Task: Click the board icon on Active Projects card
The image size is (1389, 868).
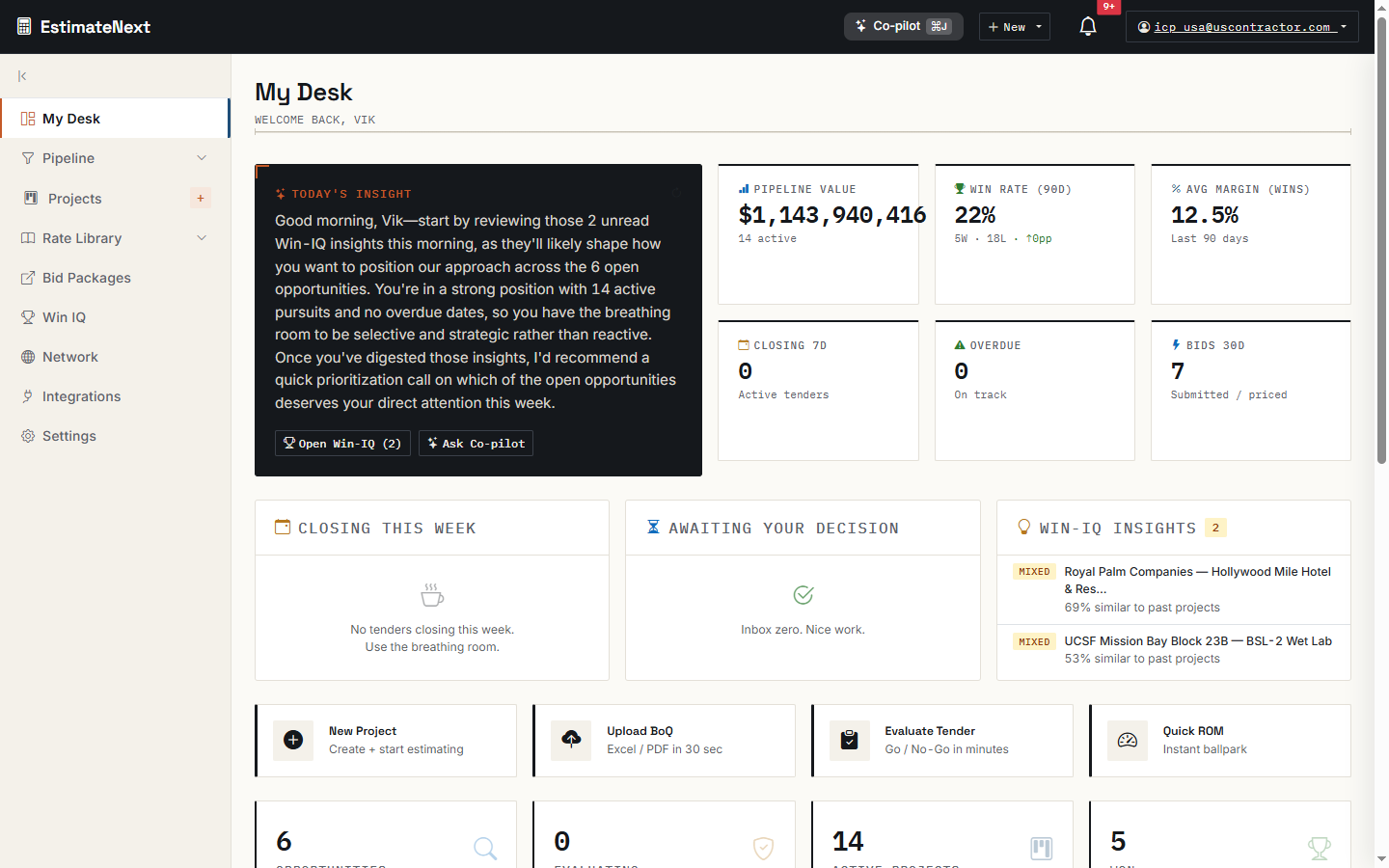Action: point(1041,848)
